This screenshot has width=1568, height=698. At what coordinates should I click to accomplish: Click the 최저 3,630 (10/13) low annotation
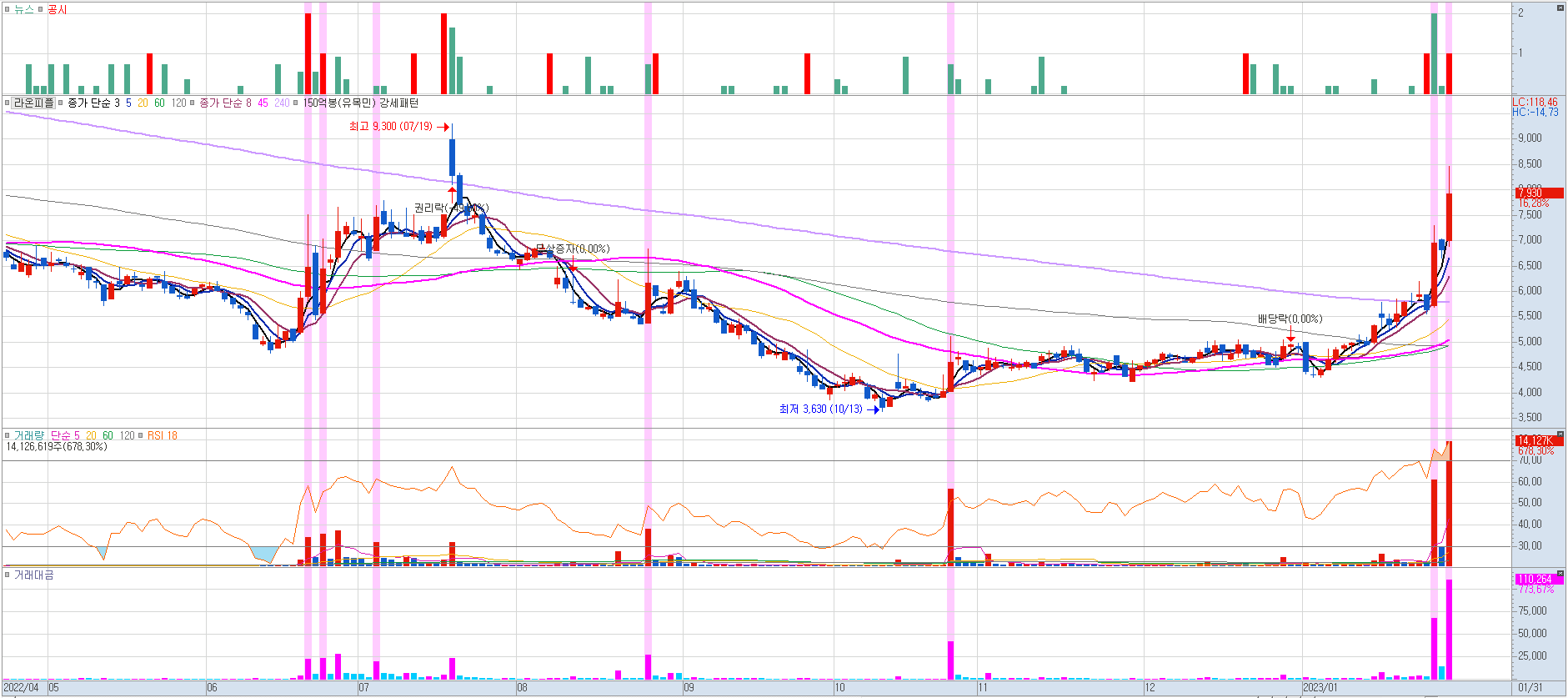tap(821, 409)
